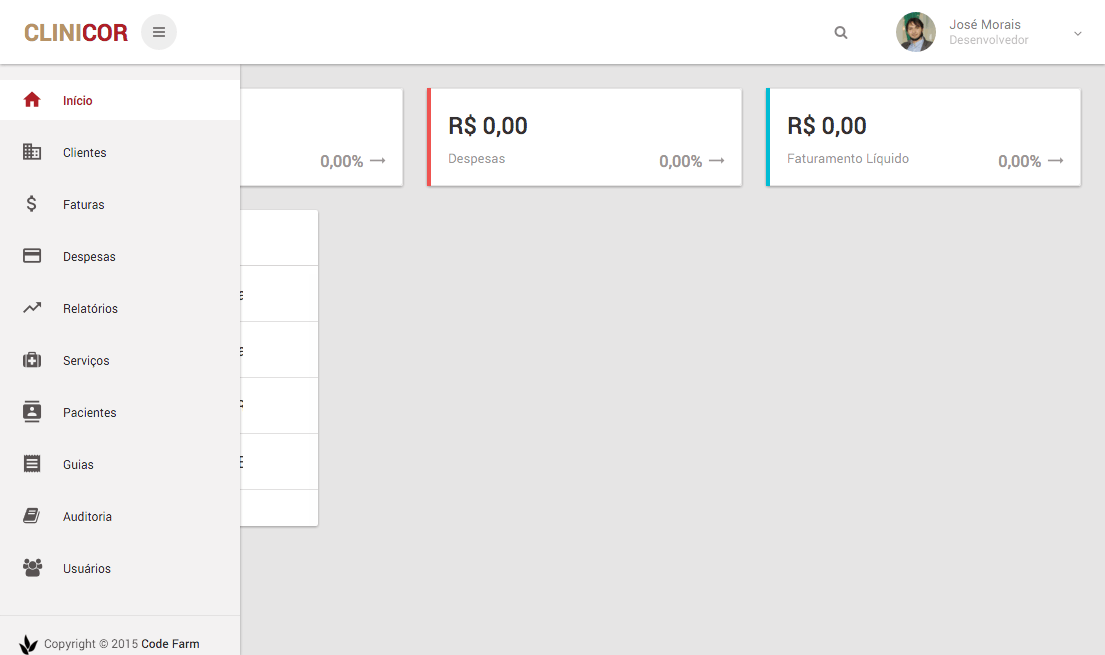The image size is (1105, 655).
Task: Click the Code Farm footer link
Action: point(170,644)
